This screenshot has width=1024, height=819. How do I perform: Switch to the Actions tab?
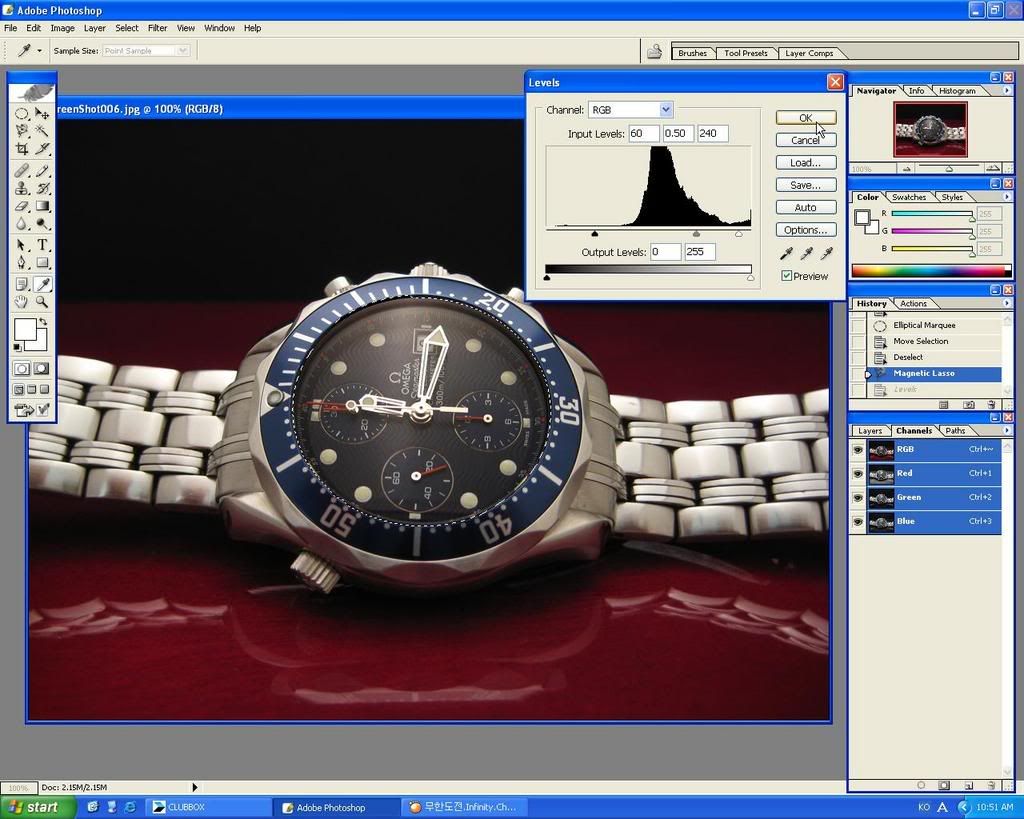pos(913,304)
